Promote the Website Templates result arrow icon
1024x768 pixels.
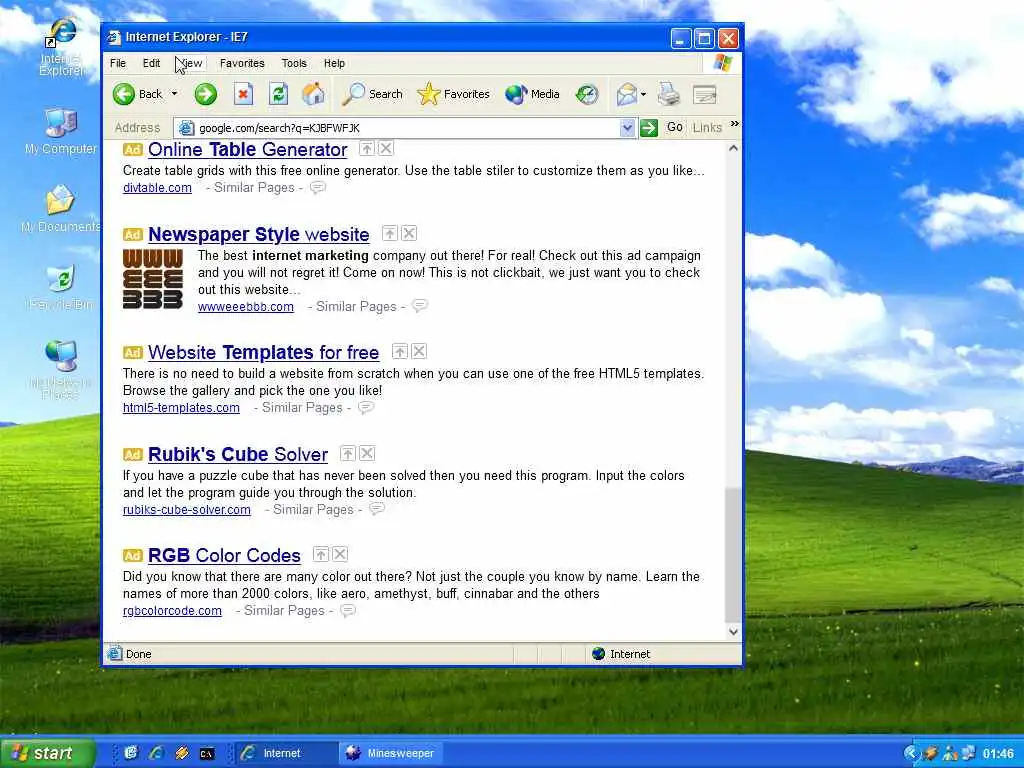(400, 351)
